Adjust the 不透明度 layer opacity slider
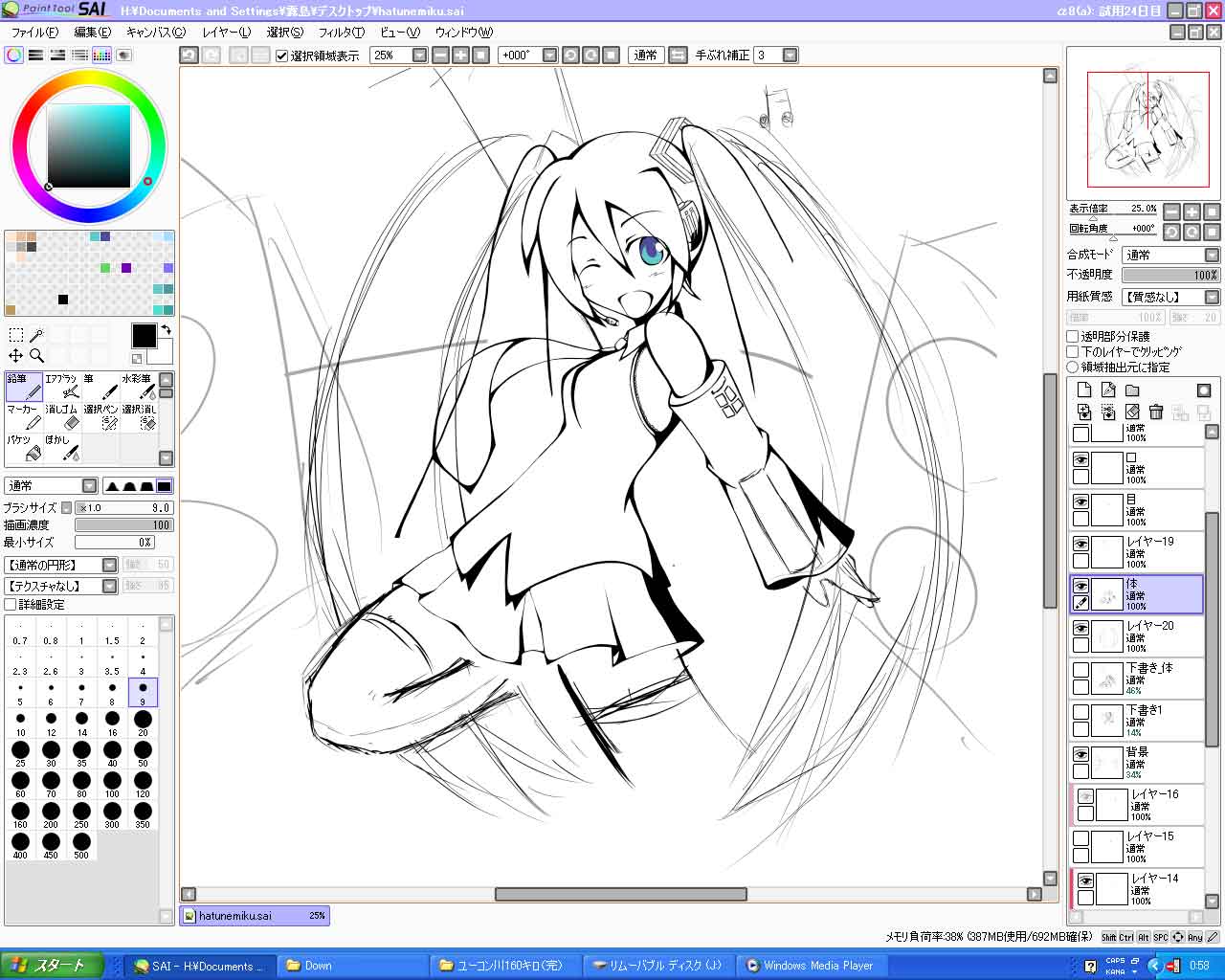Viewport: 1225px width, 980px height. tap(1171, 275)
